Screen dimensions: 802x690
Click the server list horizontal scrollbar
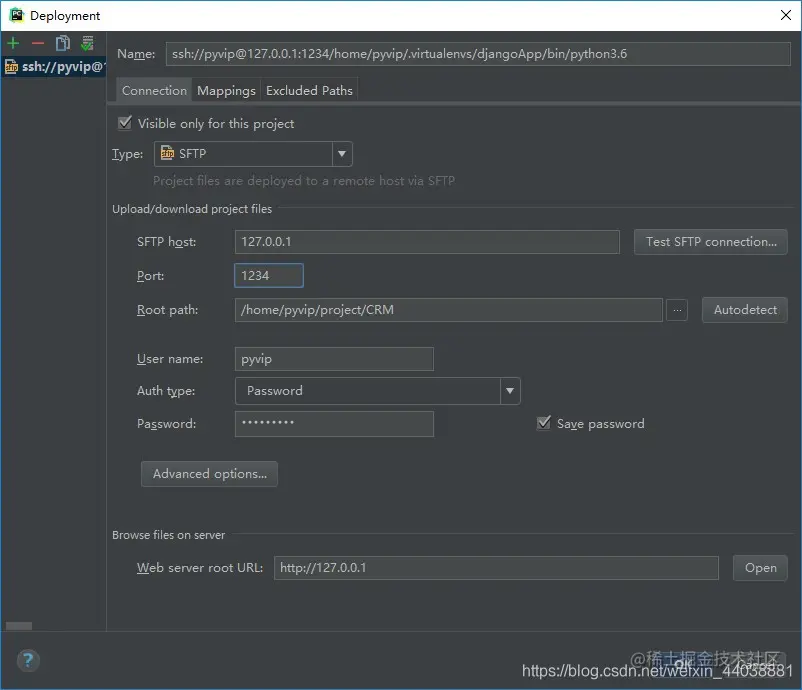(x=19, y=626)
